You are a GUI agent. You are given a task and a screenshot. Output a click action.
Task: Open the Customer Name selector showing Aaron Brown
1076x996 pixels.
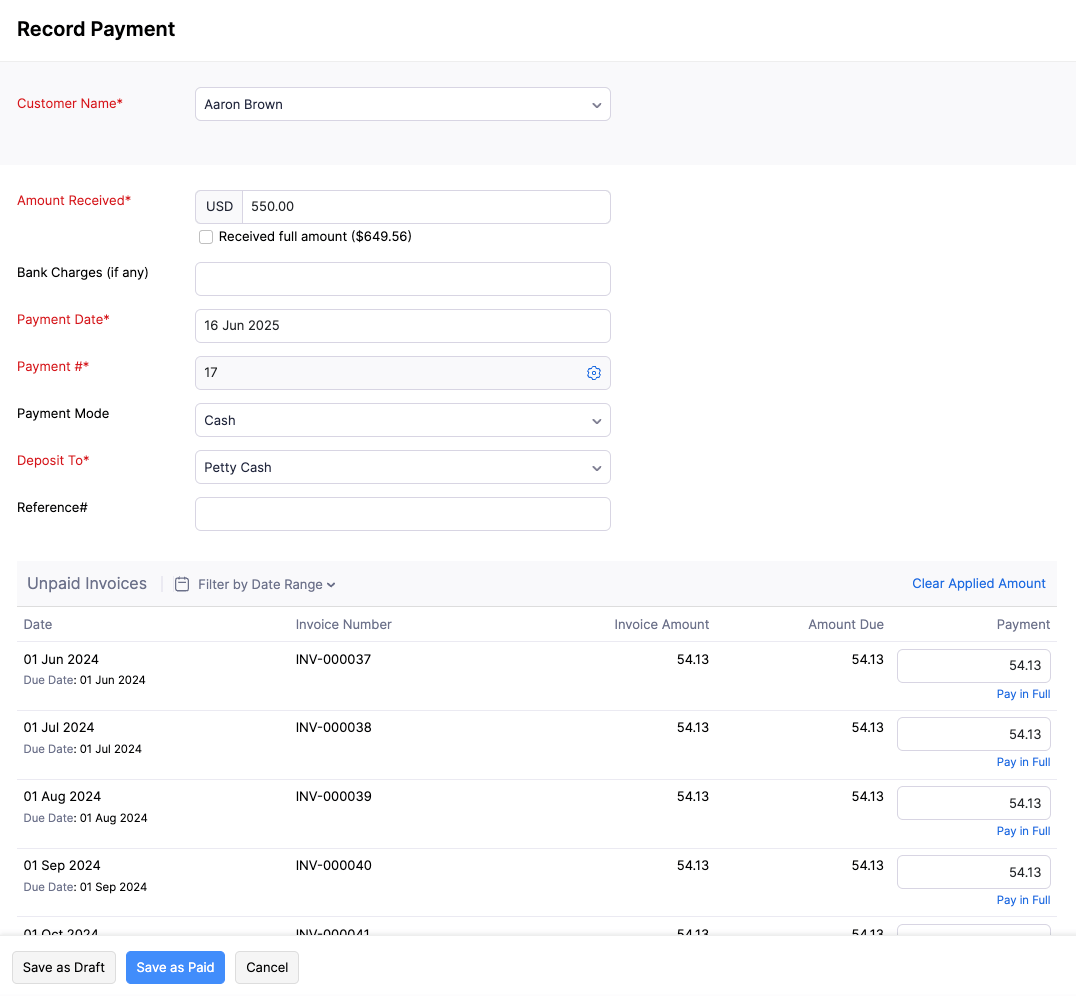[x=403, y=104]
